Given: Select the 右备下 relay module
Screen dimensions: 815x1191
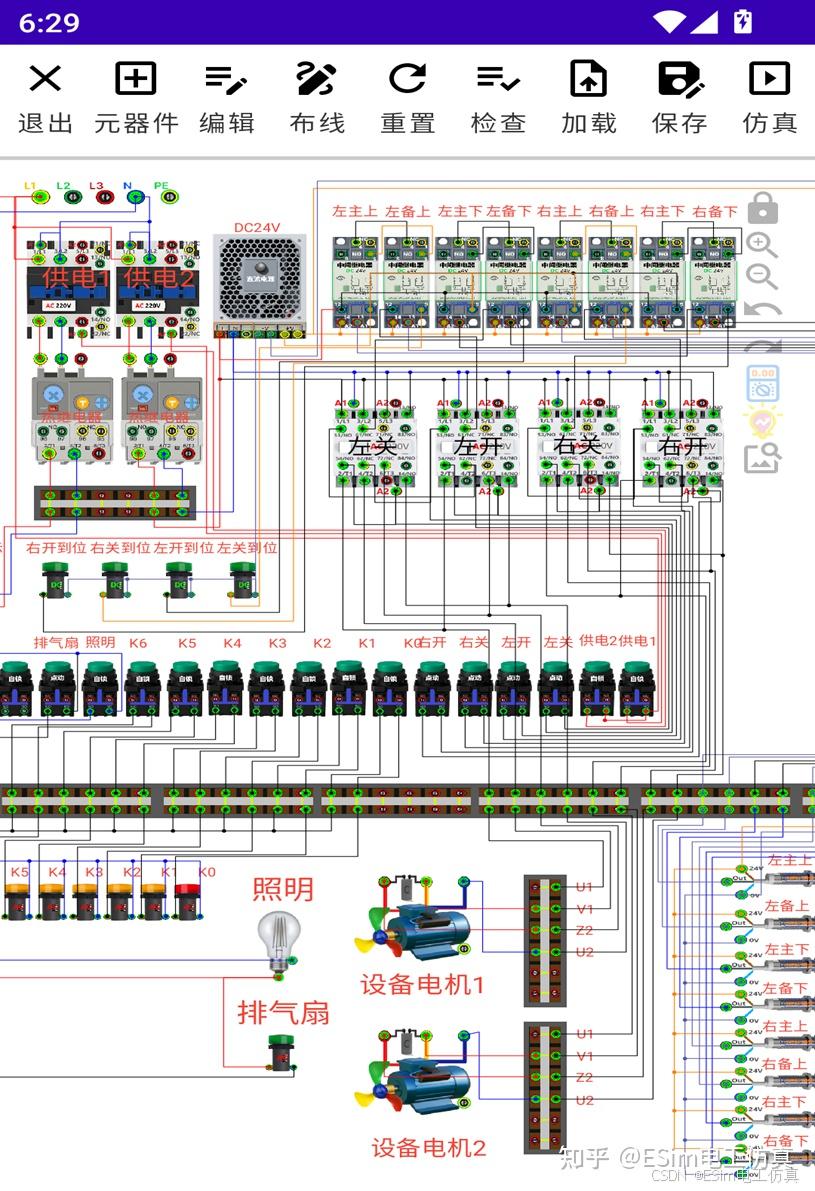Looking at the screenshot, I should [x=714, y=282].
